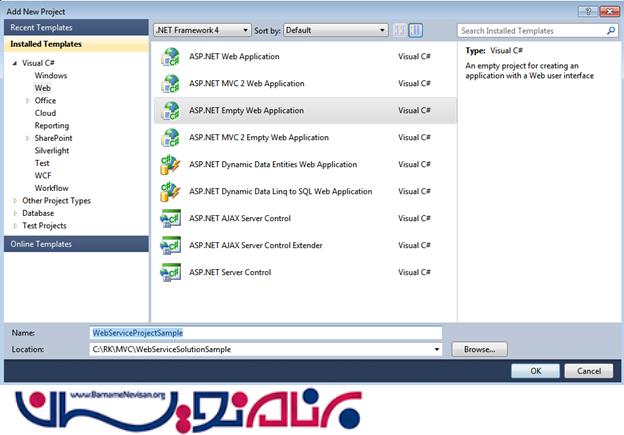Collapse the Visual C# tree node
Viewport: 624px width, 435px height.
tap(15, 63)
